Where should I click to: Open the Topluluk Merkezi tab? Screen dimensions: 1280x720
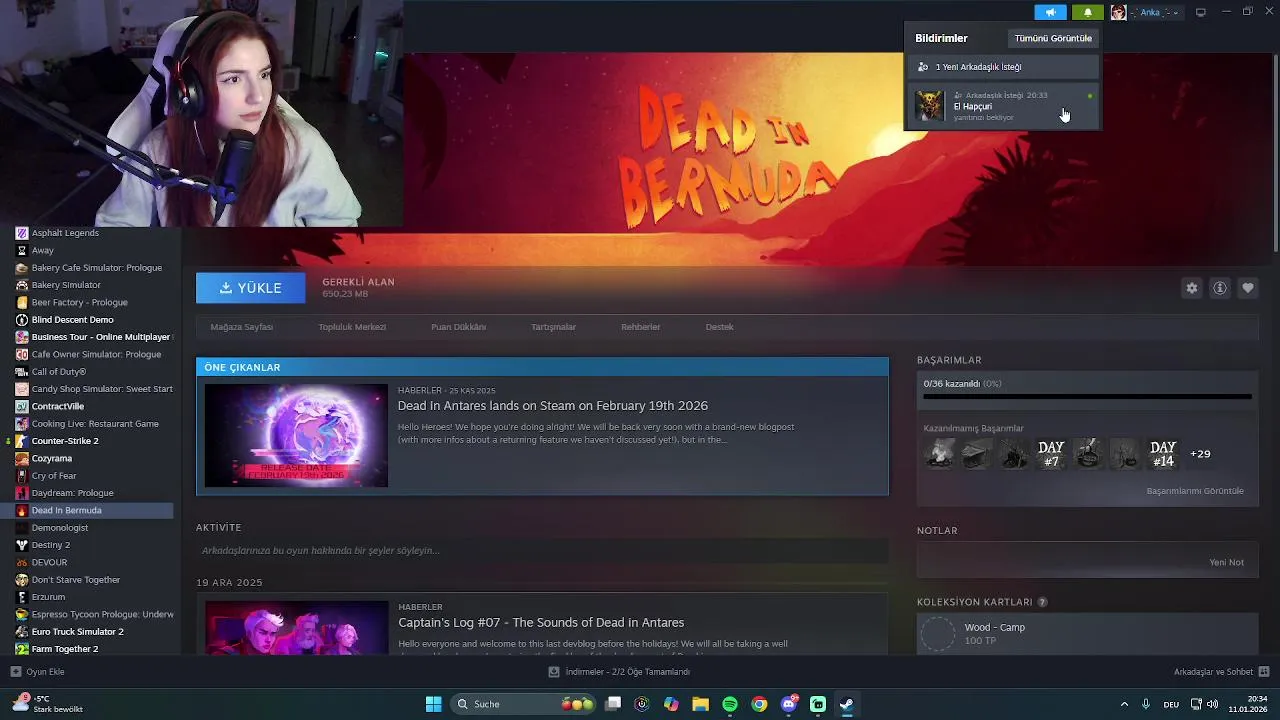point(352,327)
